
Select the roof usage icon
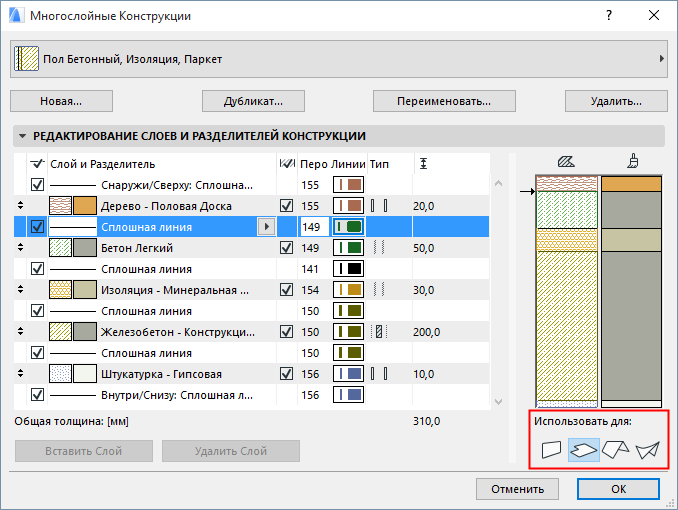tap(615, 449)
